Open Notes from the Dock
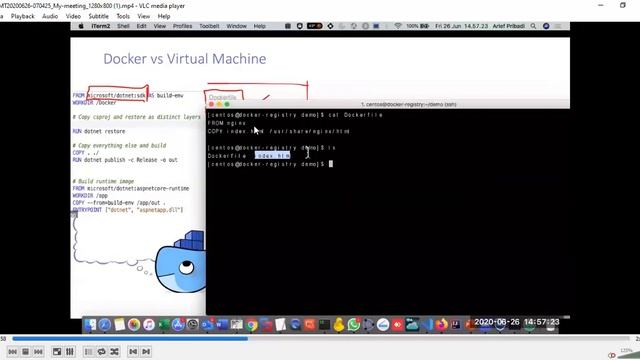Image resolution: width=640 pixels, height=360 pixels. click(119, 325)
